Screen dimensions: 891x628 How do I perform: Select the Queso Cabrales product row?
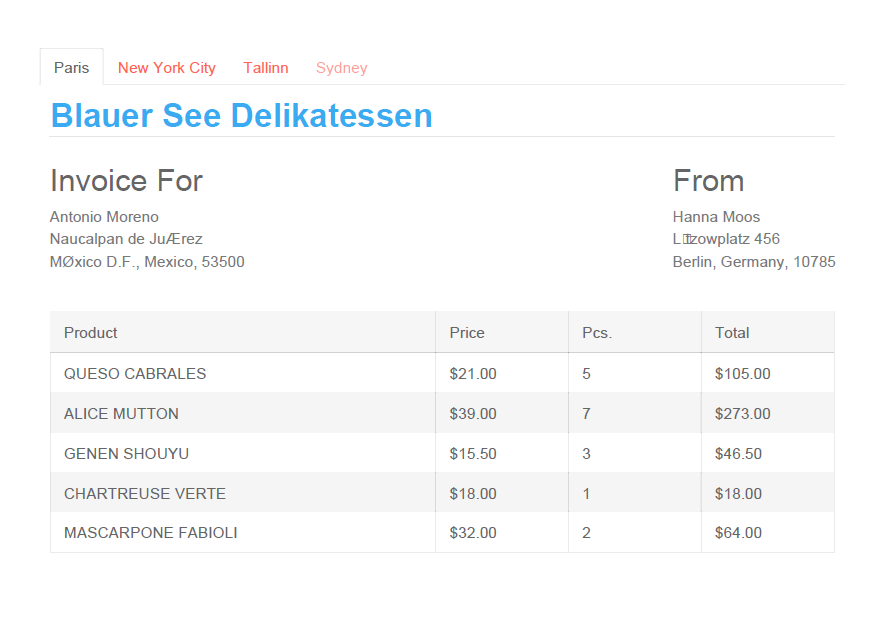135,374
